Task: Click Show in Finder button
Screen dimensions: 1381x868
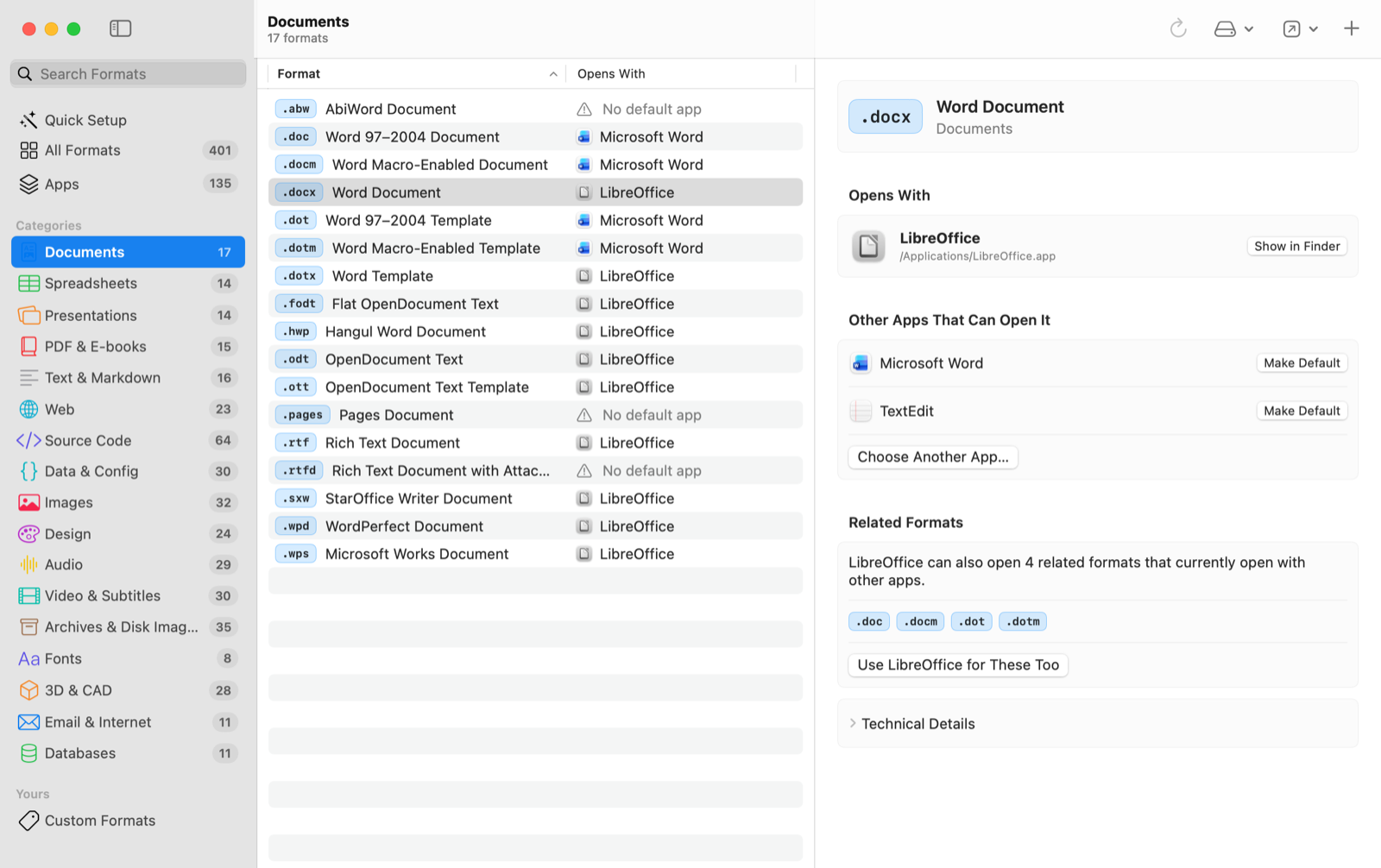Action: click(1296, 246)
